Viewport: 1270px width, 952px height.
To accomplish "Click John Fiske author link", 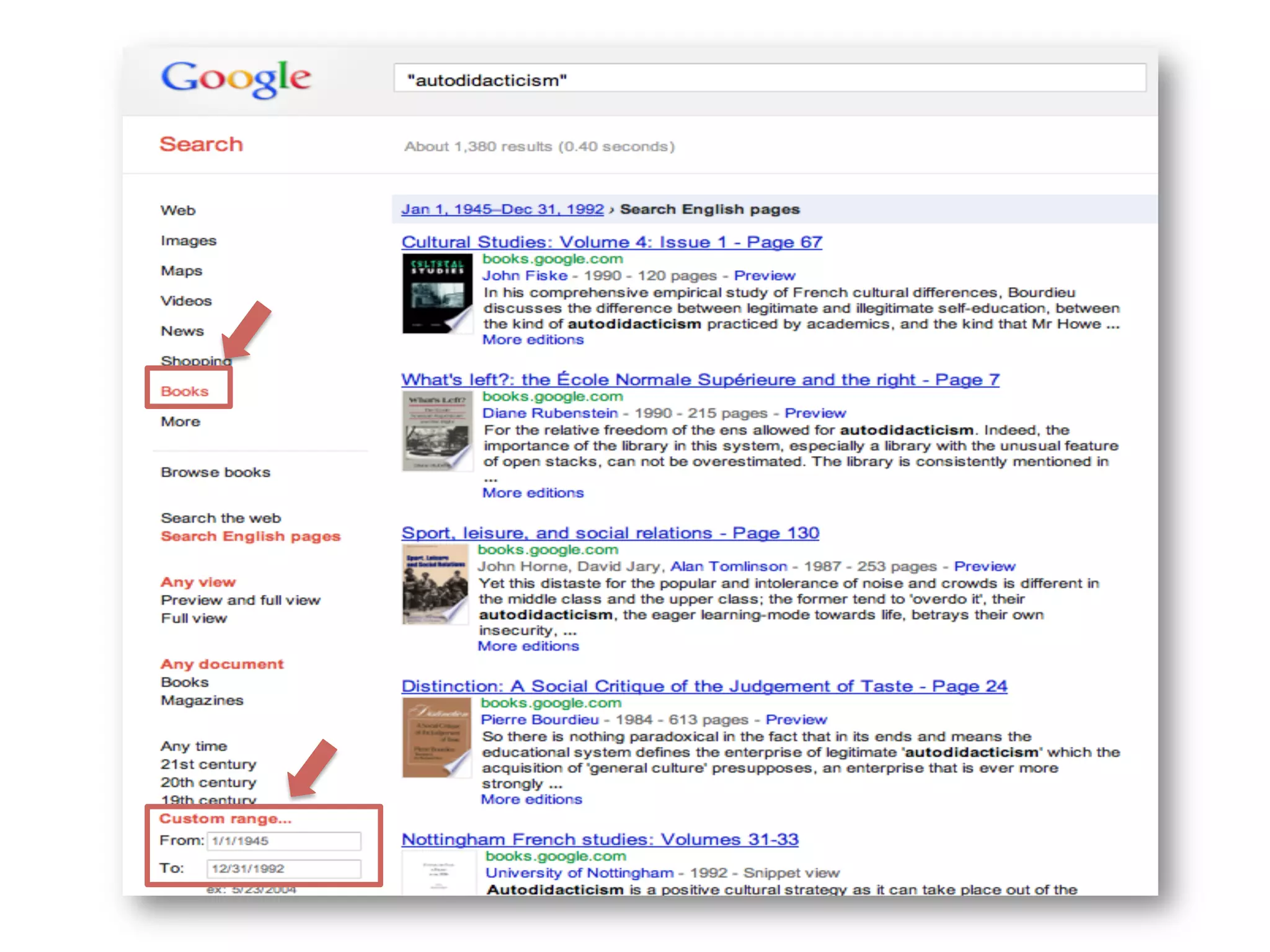I will (x=525, y=275).
